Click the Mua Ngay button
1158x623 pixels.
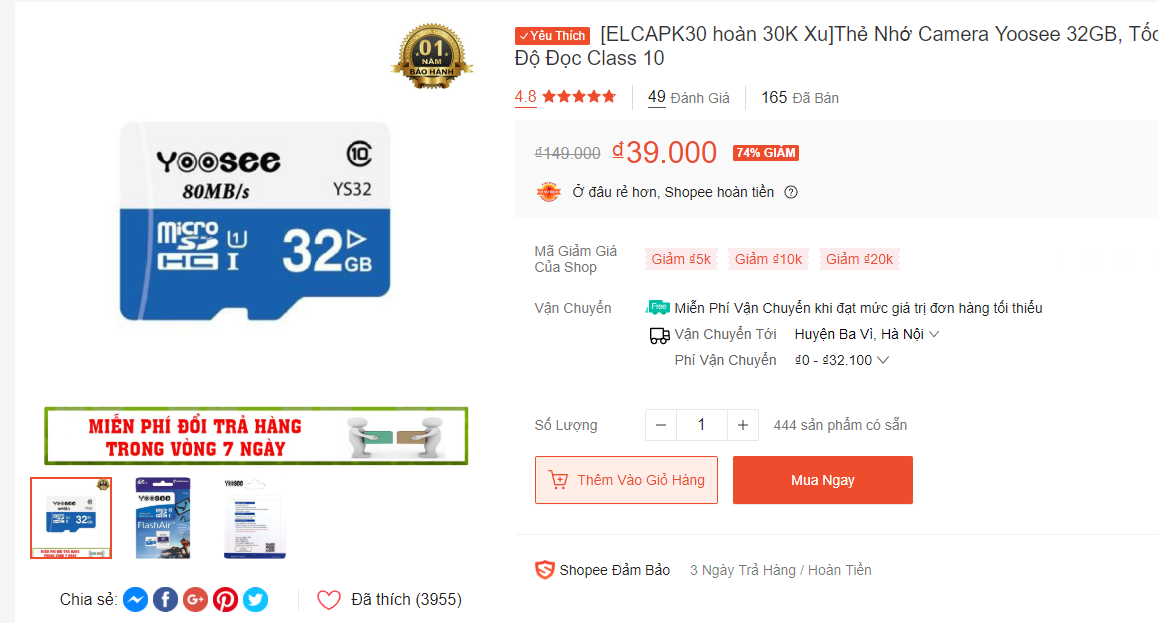pyautogui.click(x=823, y=480)
